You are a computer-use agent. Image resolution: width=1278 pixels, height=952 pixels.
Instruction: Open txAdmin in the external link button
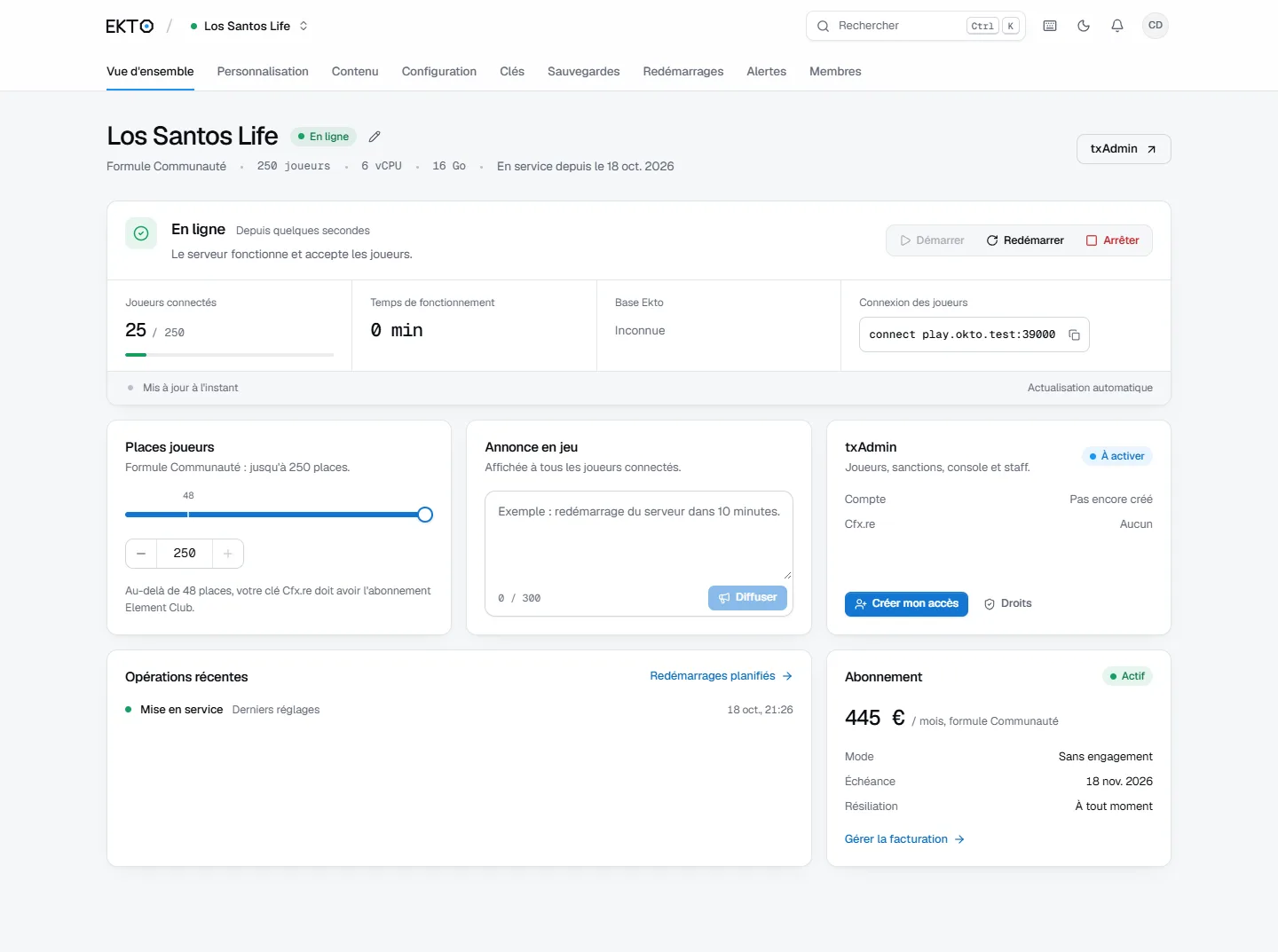pos(1124,149)
